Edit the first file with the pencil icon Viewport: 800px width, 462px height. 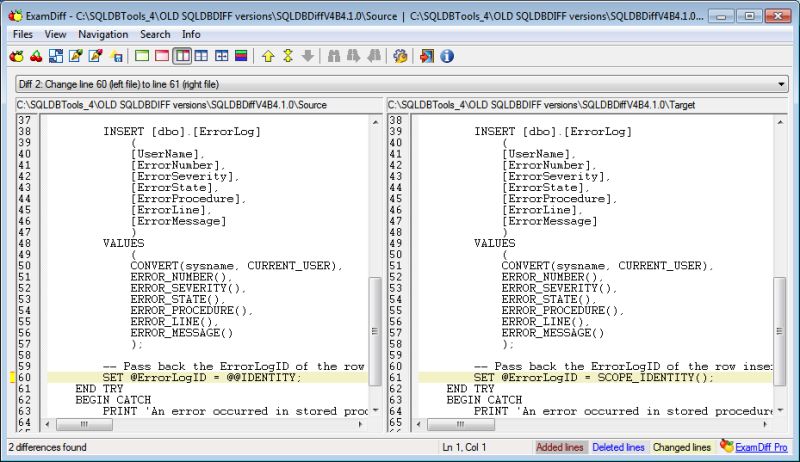click(x=76, y=56)
